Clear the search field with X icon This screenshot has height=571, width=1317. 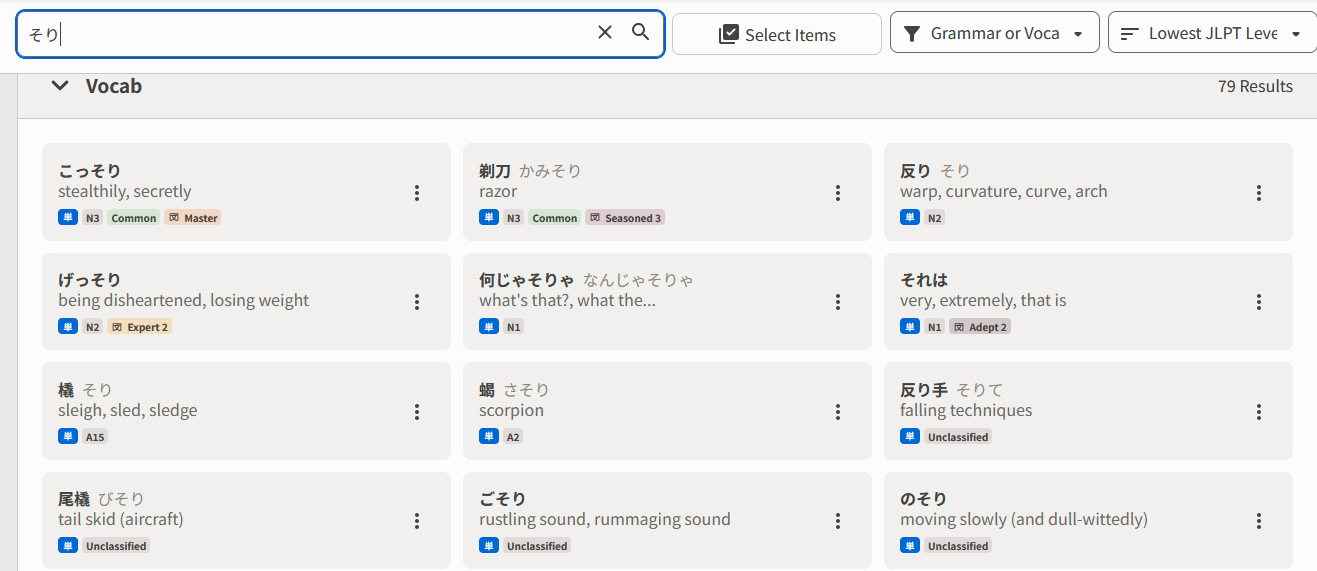605,33
